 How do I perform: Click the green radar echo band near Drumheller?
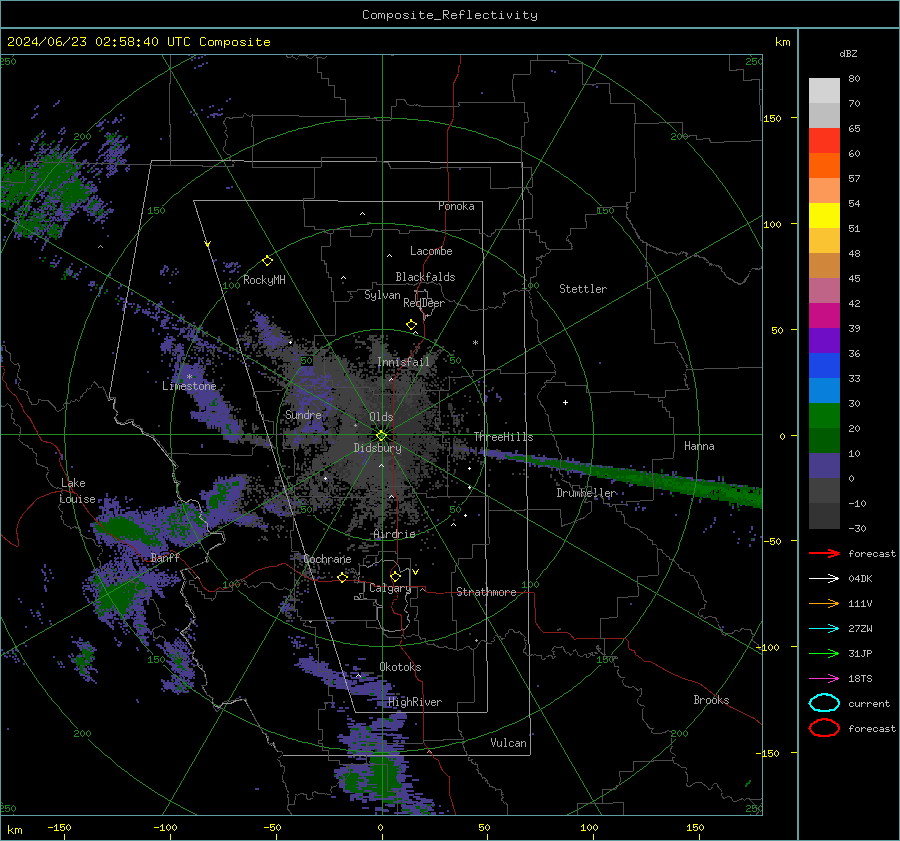626,474
